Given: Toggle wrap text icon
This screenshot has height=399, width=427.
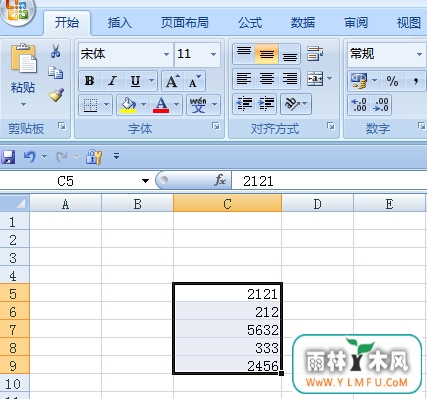Looking at the screenshot, I should tap(315, 53).
